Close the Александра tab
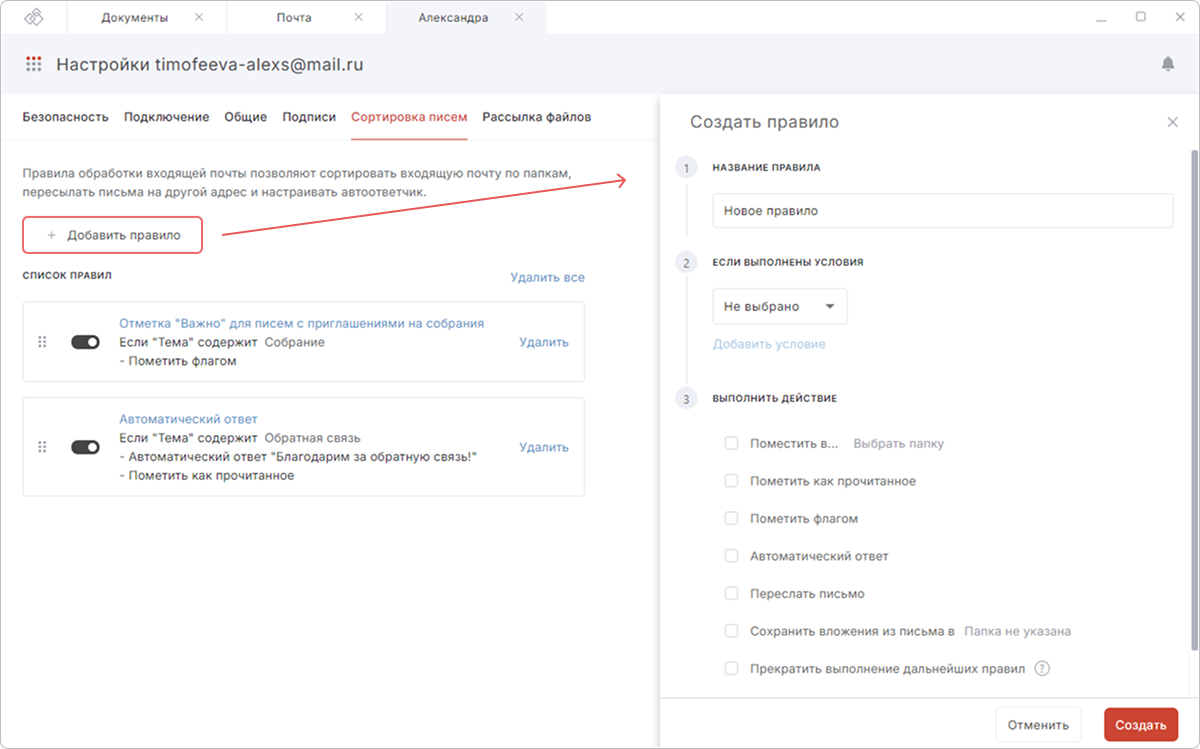The width and height of the screenshot is (1200, 749). point(518,18)
